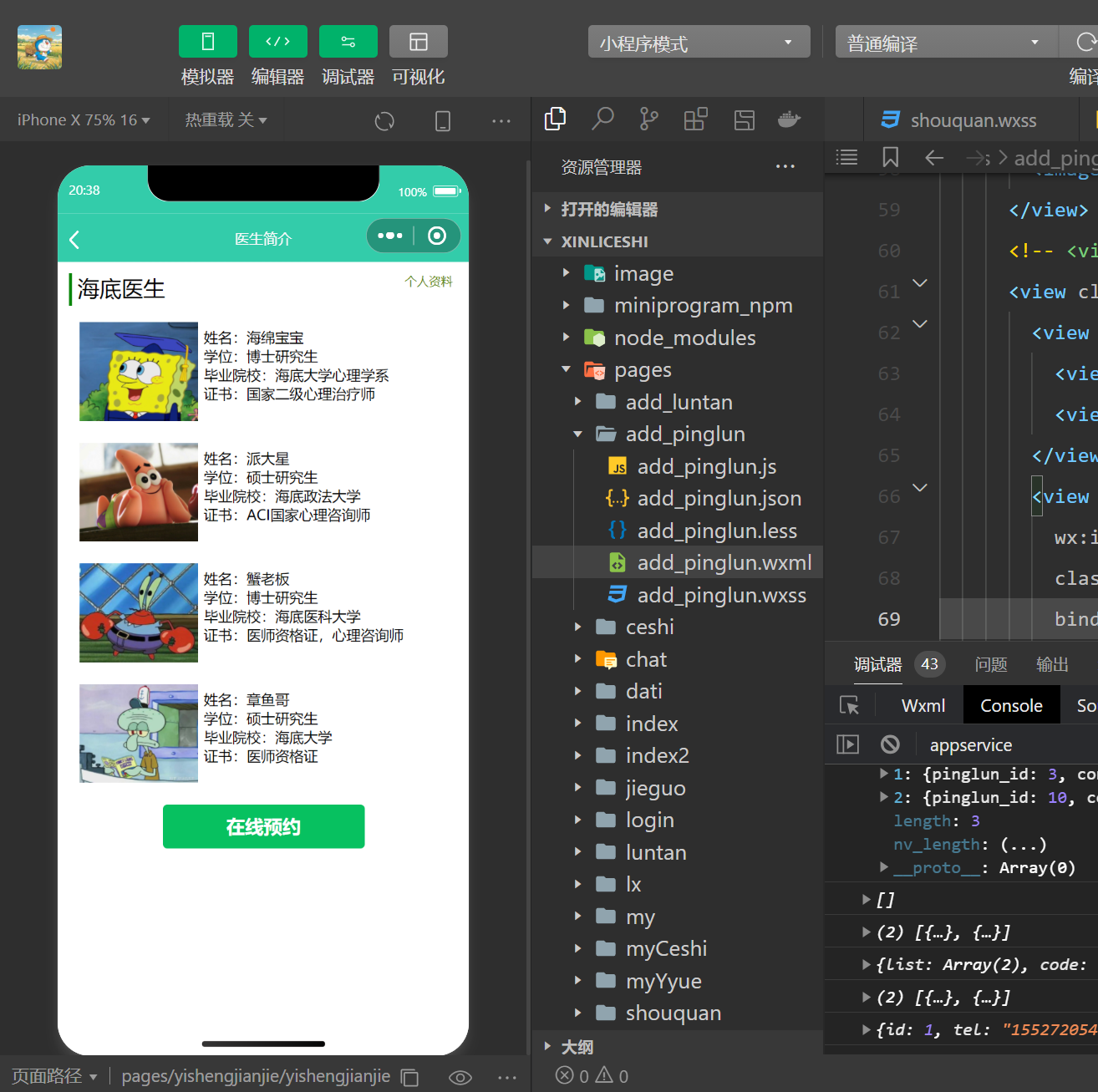Select the Console devtools tab
The image size is (1098, 1092).
(x=1011, y=706)
